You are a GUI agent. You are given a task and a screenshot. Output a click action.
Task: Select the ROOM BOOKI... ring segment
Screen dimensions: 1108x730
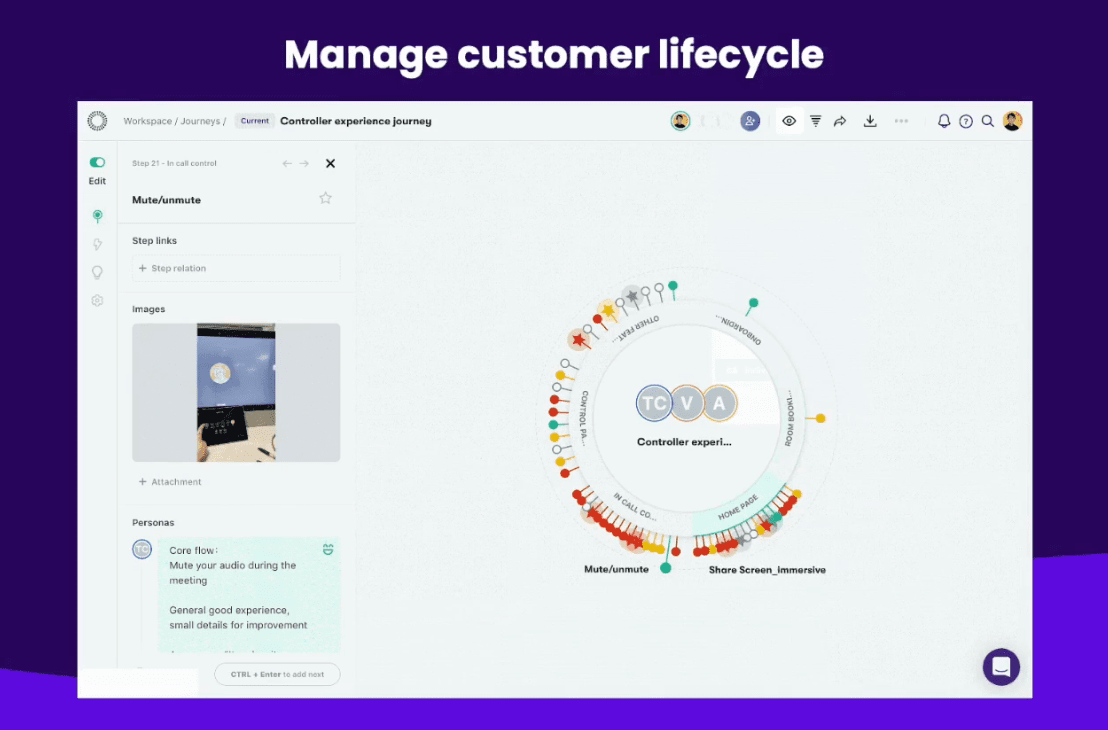[790, 418]
